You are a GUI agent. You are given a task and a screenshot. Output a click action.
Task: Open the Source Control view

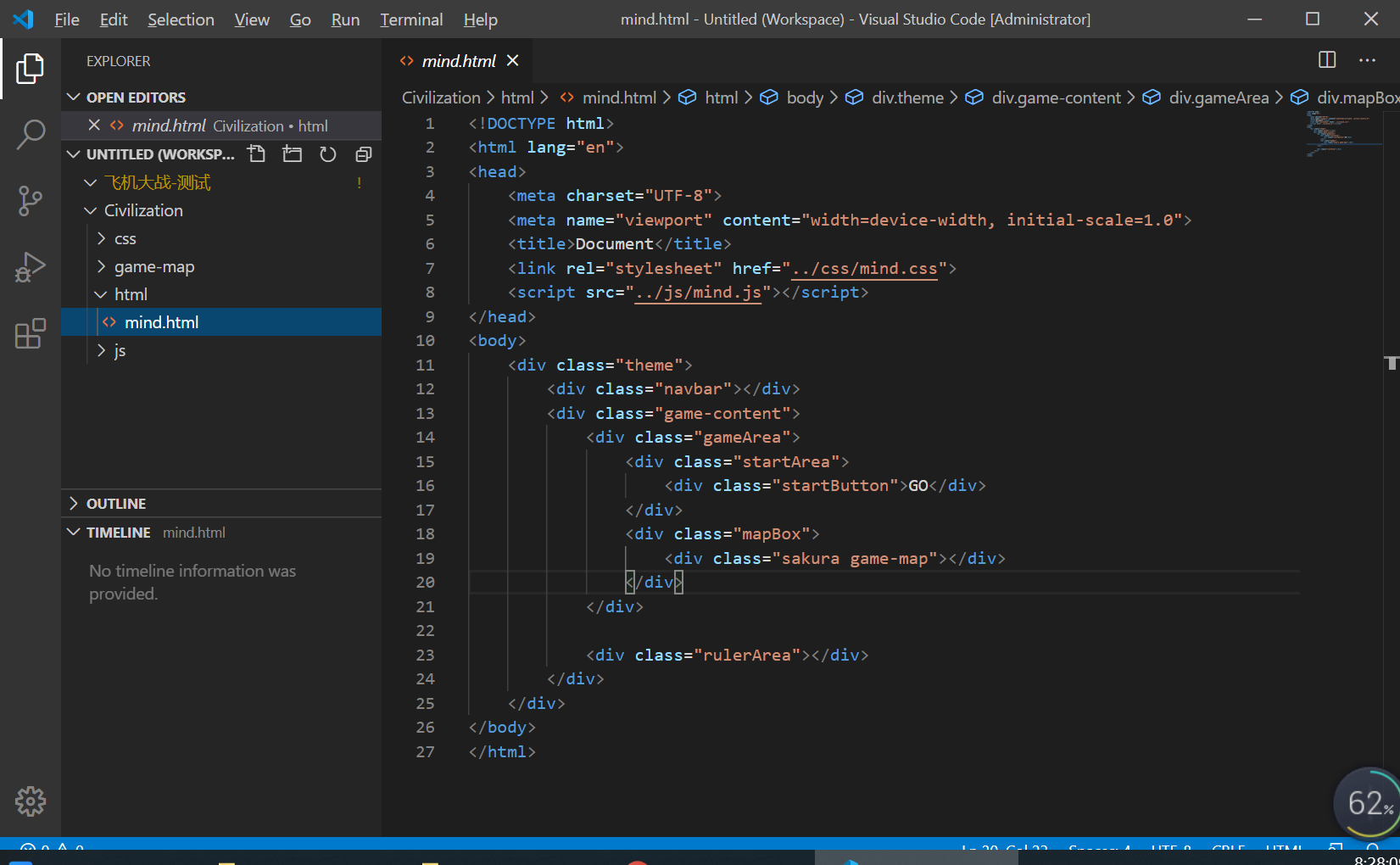pyautogui.click(x=30, y=201)
